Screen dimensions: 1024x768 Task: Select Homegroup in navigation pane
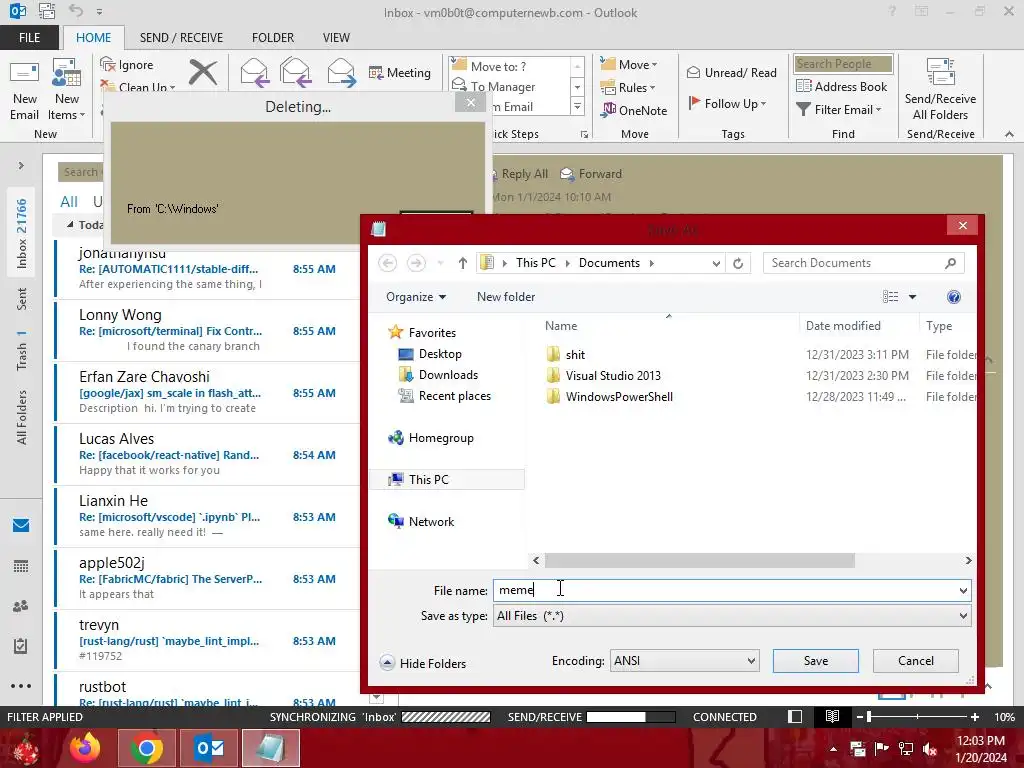click(431, 438)
